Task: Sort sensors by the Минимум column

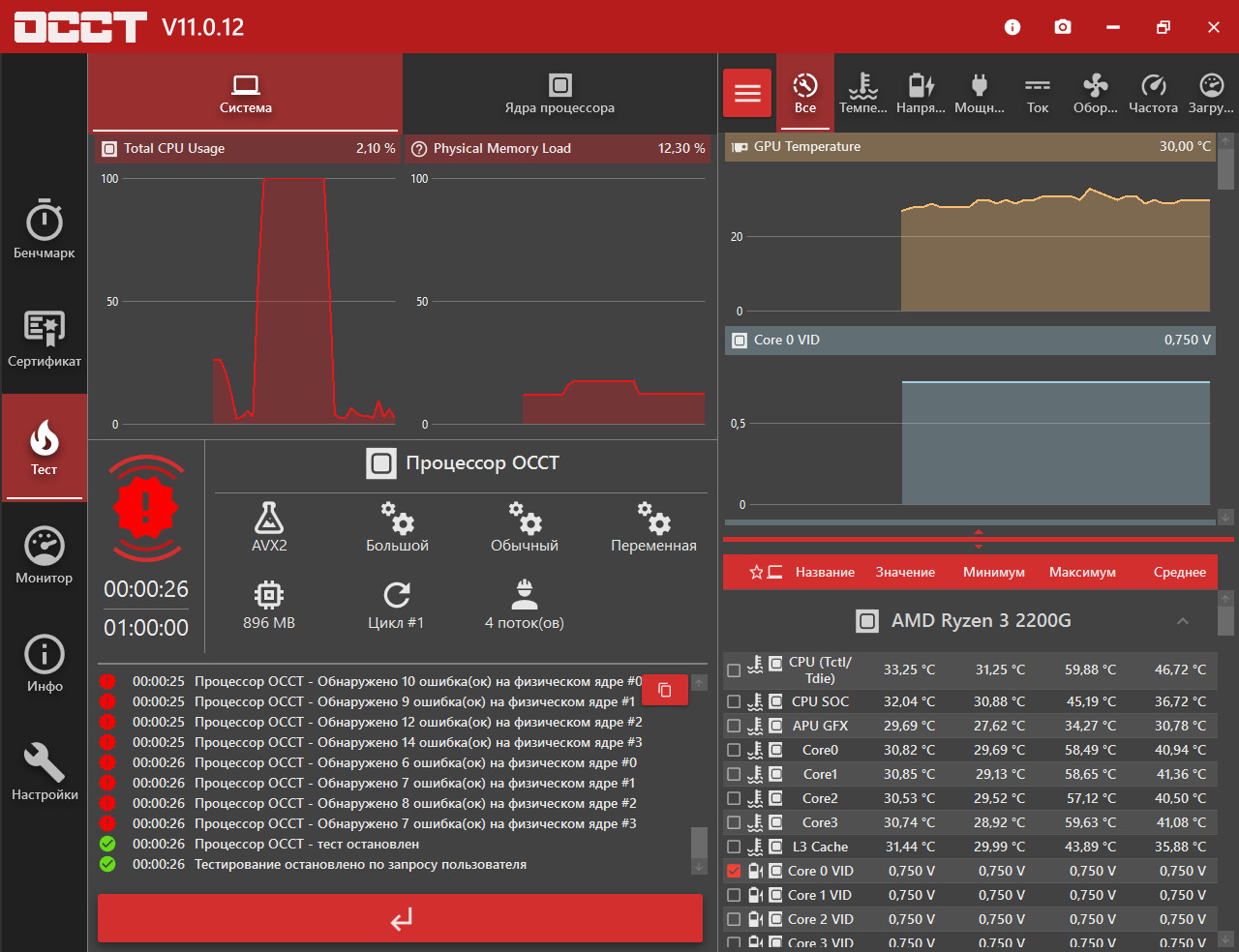Action: [x=994, y=572]
